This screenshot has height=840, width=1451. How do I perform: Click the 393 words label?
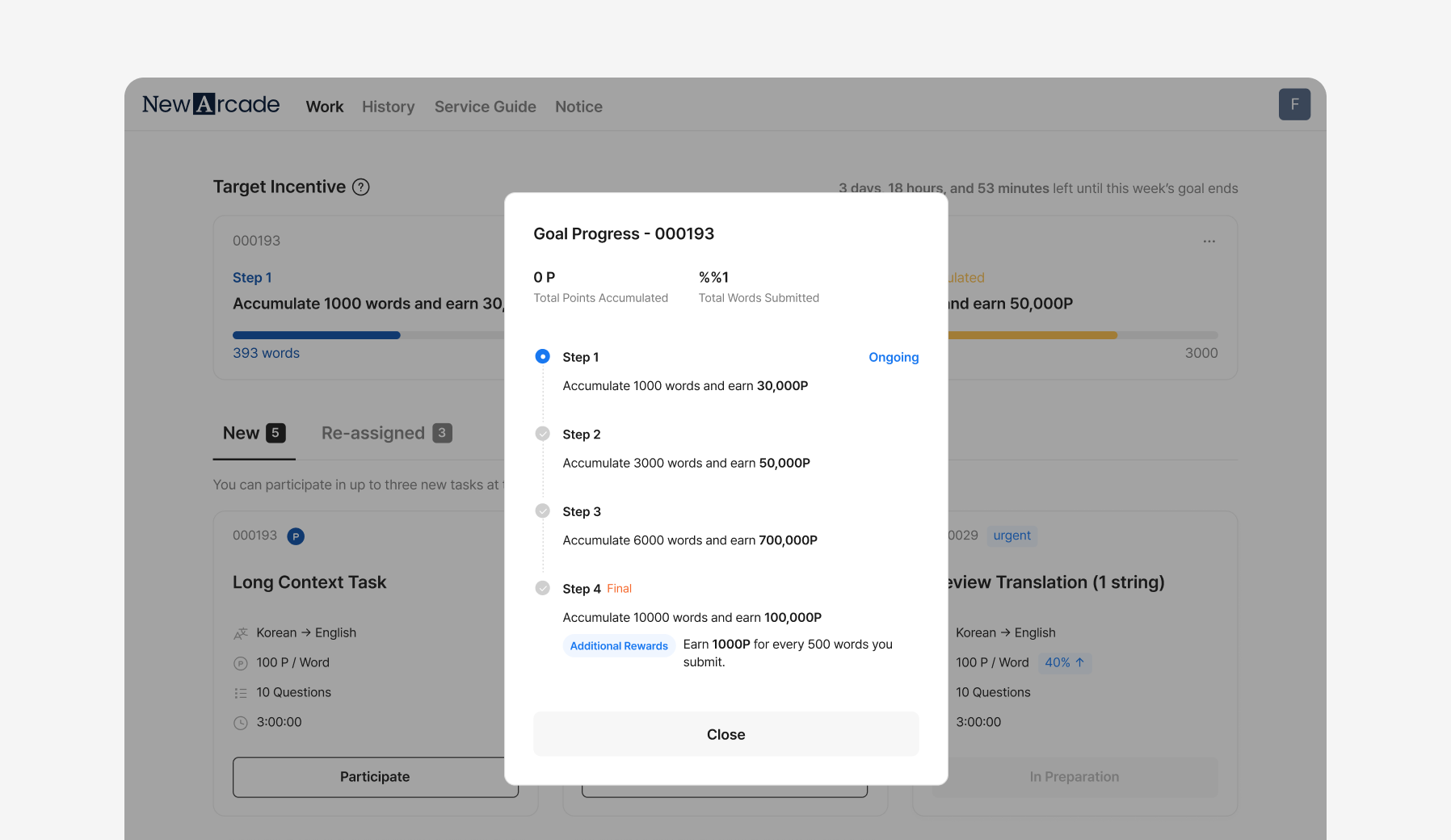coord(266,353)
